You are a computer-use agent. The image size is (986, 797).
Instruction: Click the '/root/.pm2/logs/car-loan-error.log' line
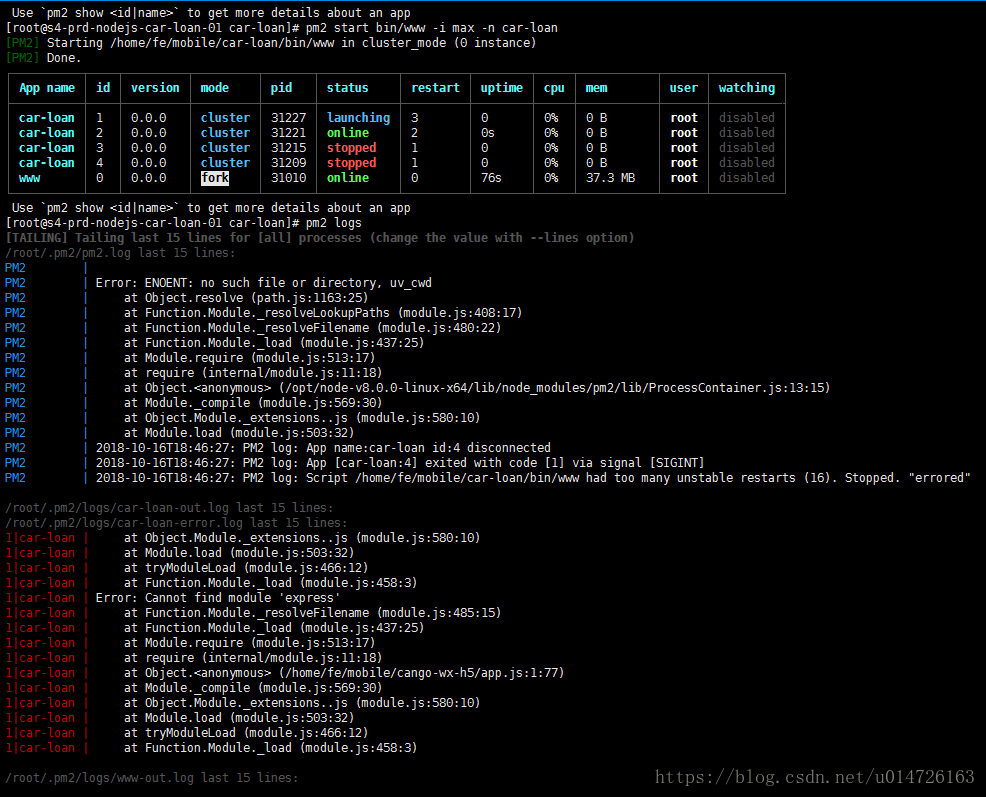coord(175,523)
